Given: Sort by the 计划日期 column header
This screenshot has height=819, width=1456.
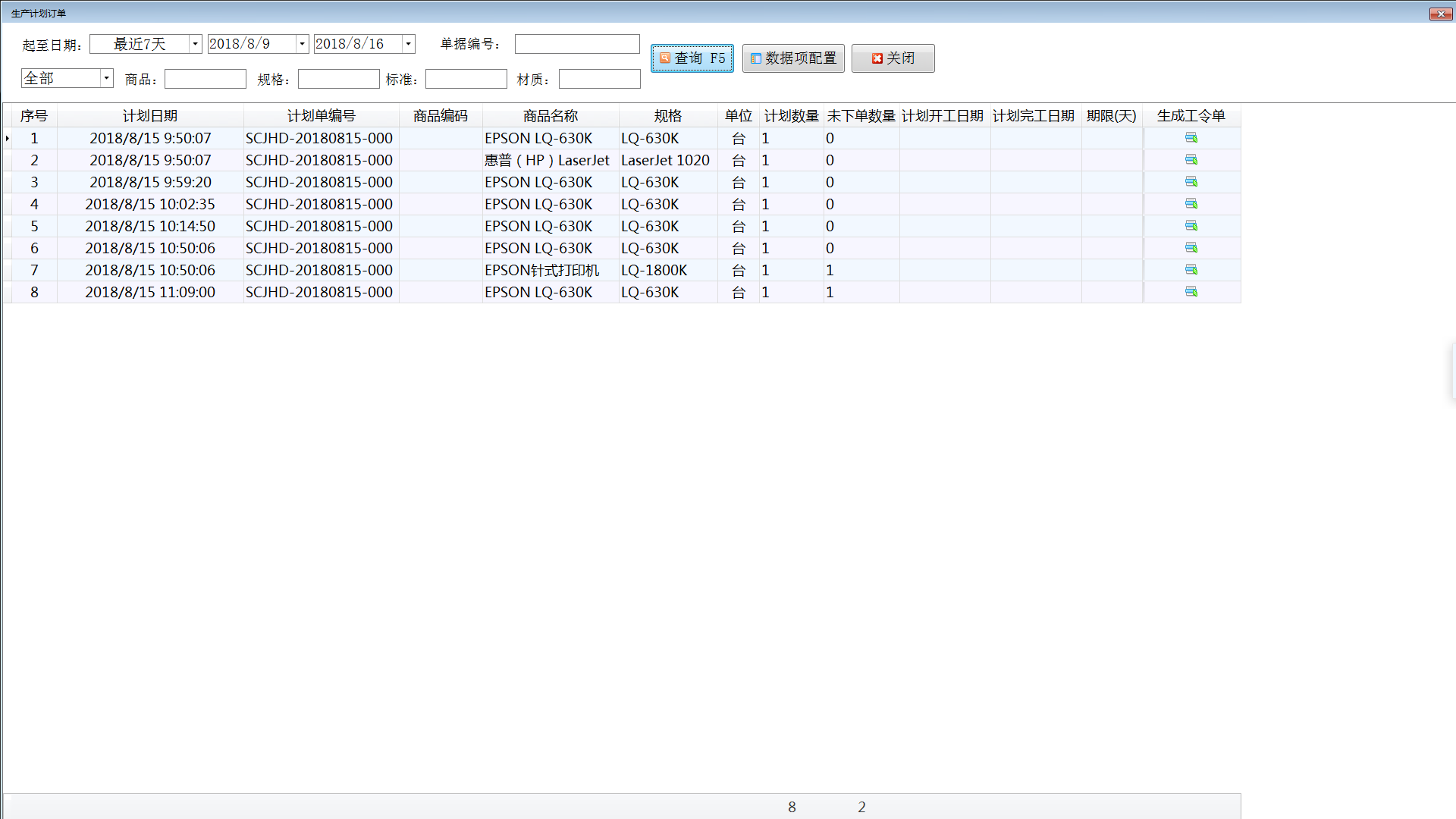Looking at the screenshot, I should pos(150,116).
